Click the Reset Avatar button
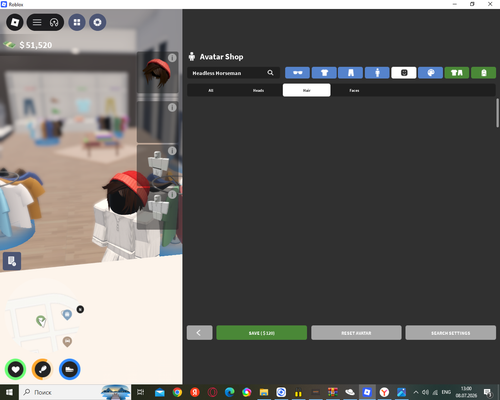The image size is (500, 400). click(356, 333)
